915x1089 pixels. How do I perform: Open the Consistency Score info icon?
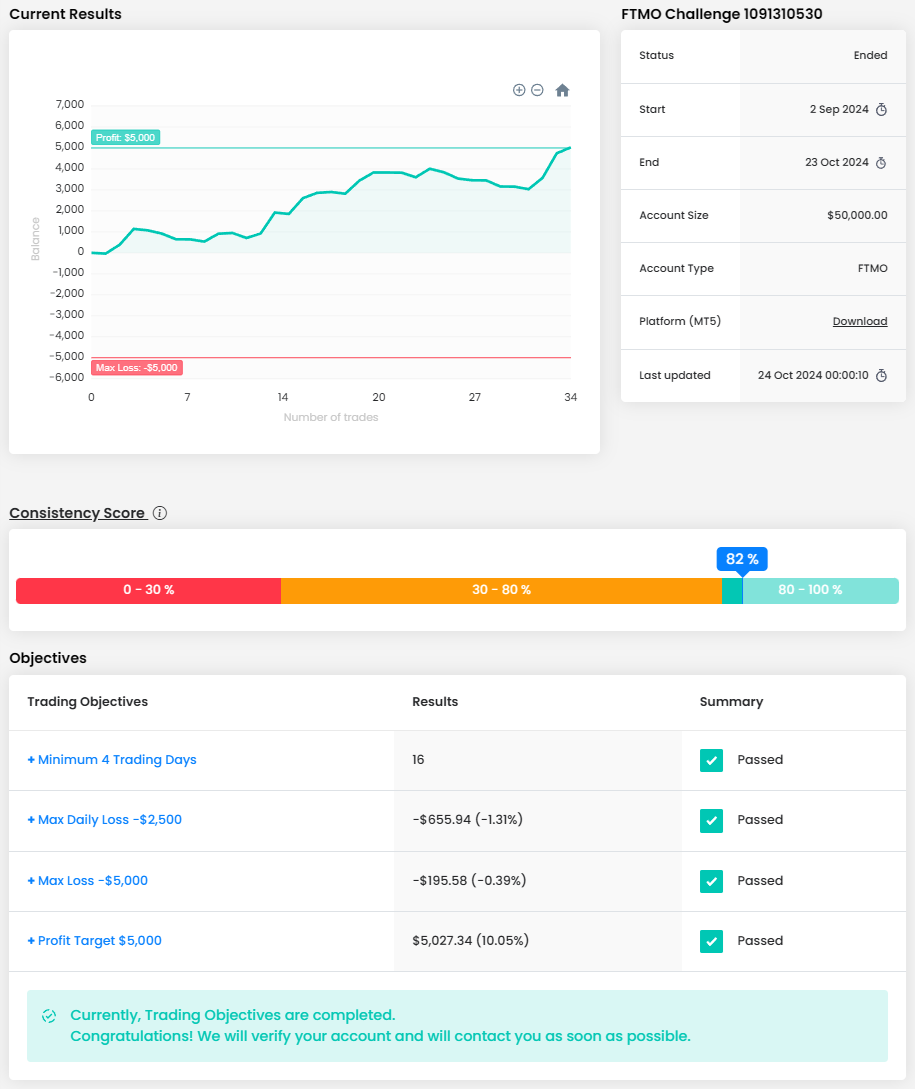(x=160, y=513)
